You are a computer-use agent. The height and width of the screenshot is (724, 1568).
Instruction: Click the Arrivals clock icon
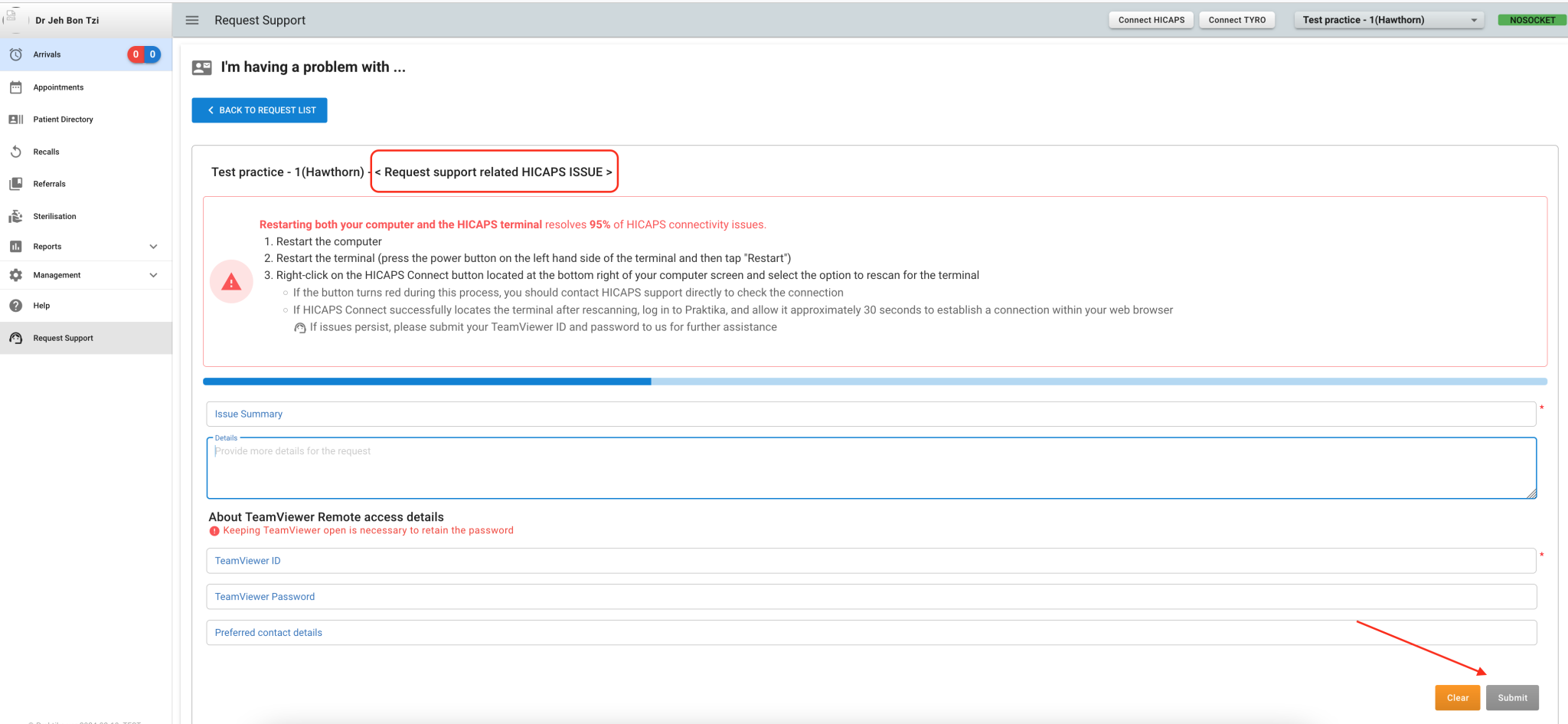point(15,54)
